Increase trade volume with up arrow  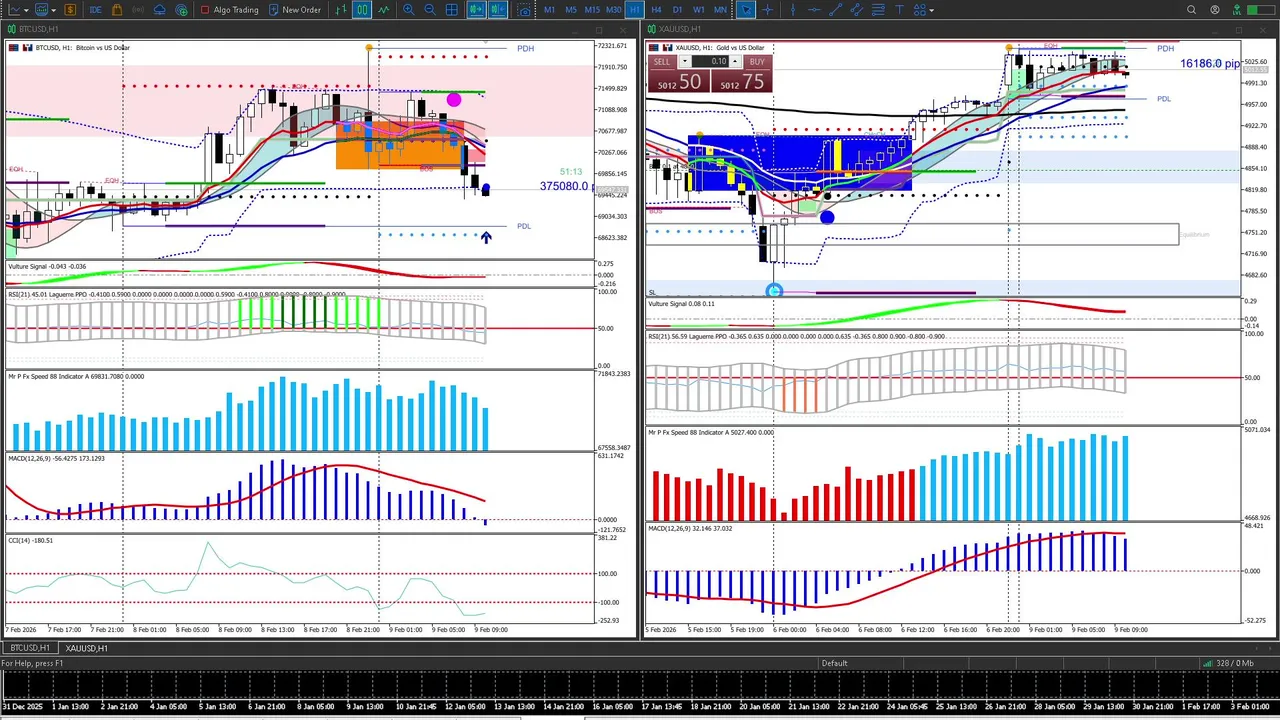(735, 62)
